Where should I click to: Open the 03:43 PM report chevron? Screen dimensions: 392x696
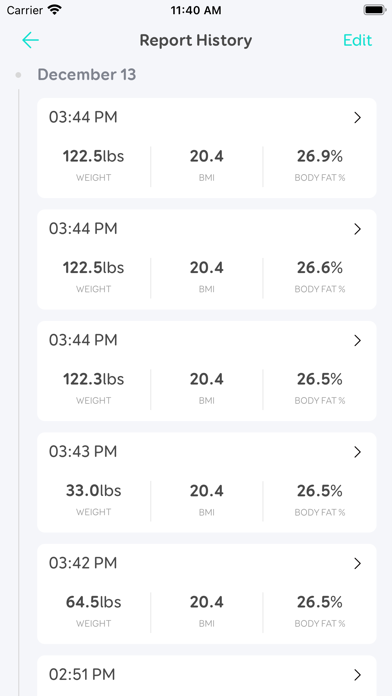[x=357, y=452]
